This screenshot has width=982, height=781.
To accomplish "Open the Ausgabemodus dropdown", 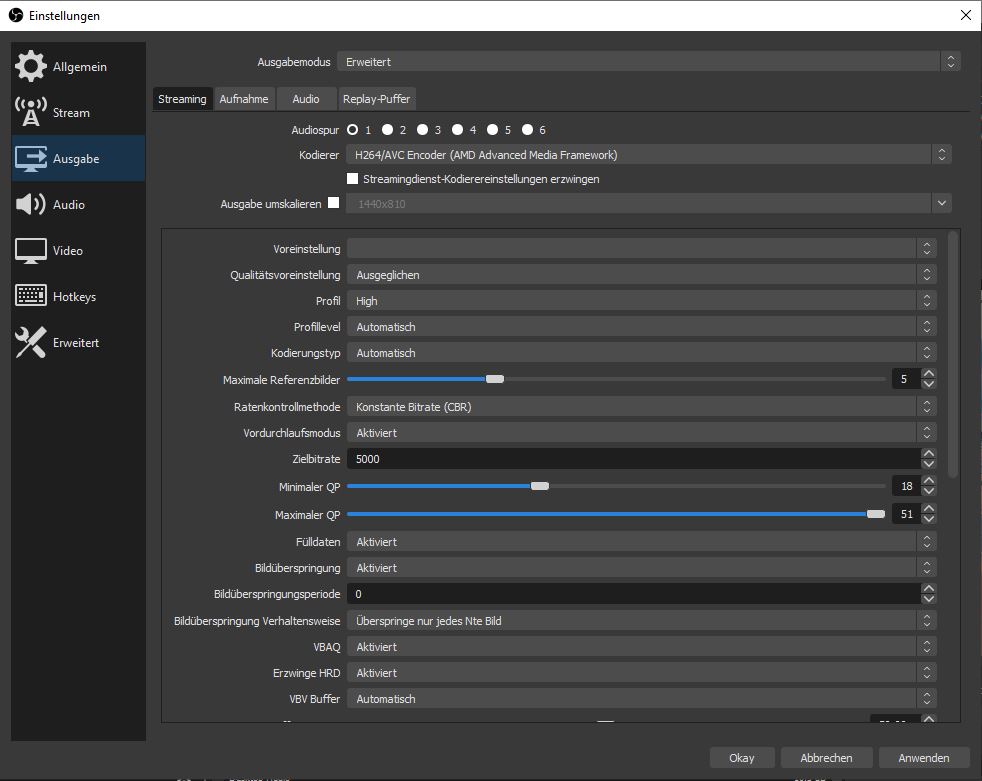I will [648, 62].
